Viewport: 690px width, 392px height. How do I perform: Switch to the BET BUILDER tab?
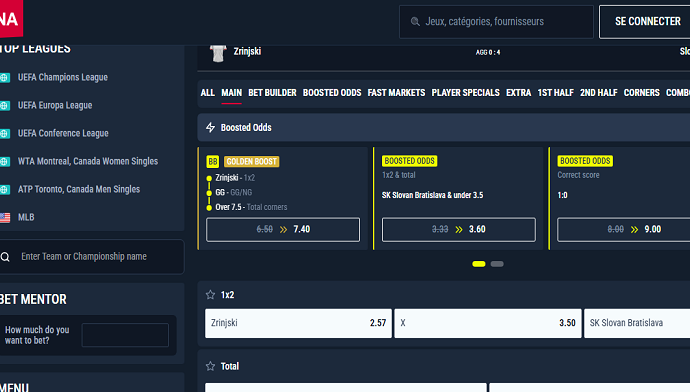click(x=272, y=93)
